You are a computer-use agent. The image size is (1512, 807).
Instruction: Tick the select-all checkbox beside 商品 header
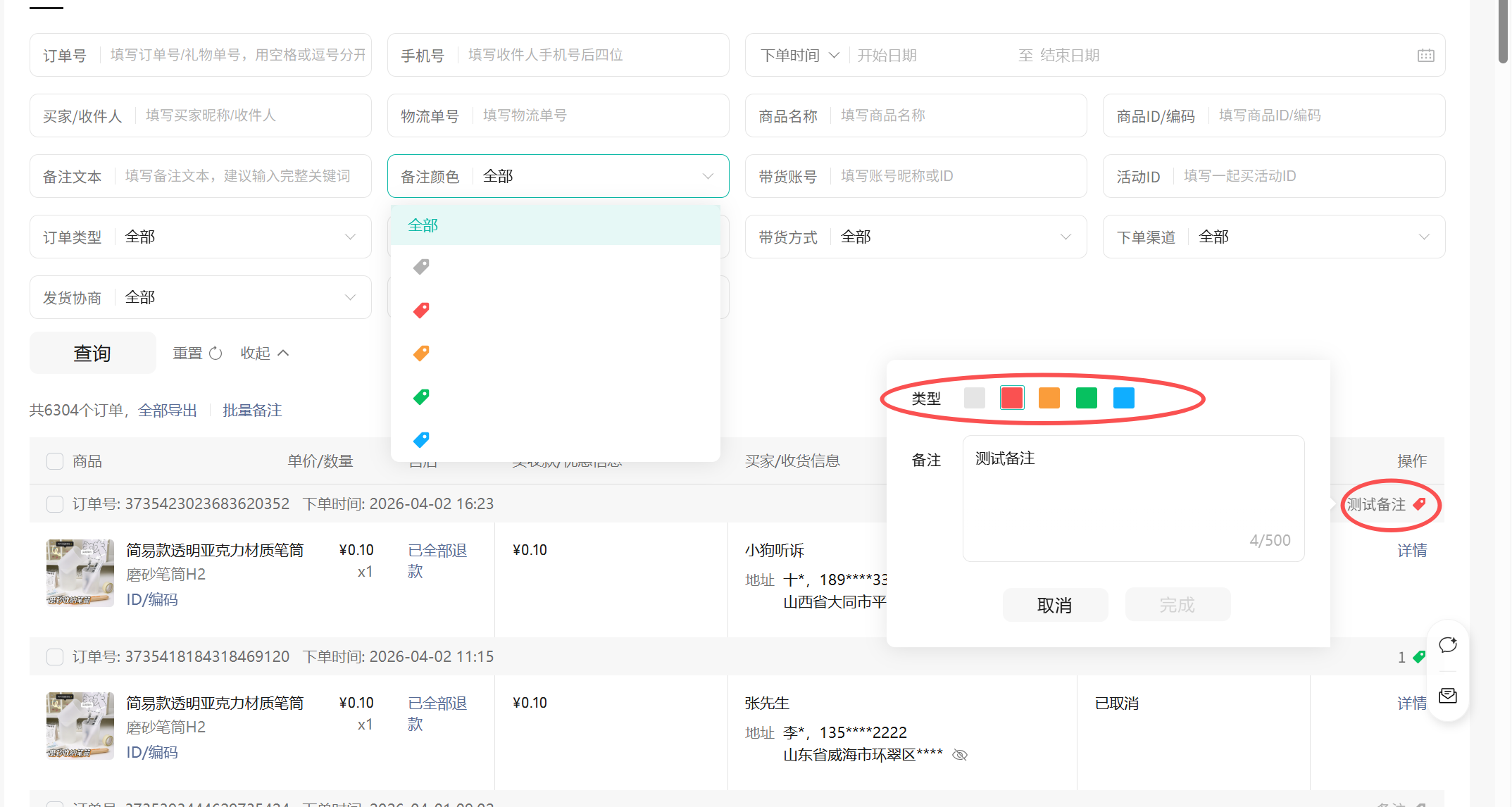55,461
